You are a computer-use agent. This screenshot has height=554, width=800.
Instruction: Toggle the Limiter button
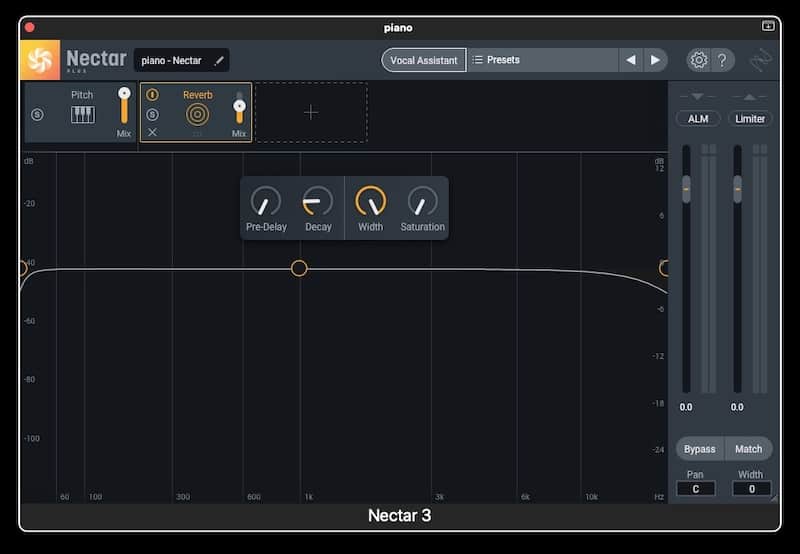pos(749,119)
